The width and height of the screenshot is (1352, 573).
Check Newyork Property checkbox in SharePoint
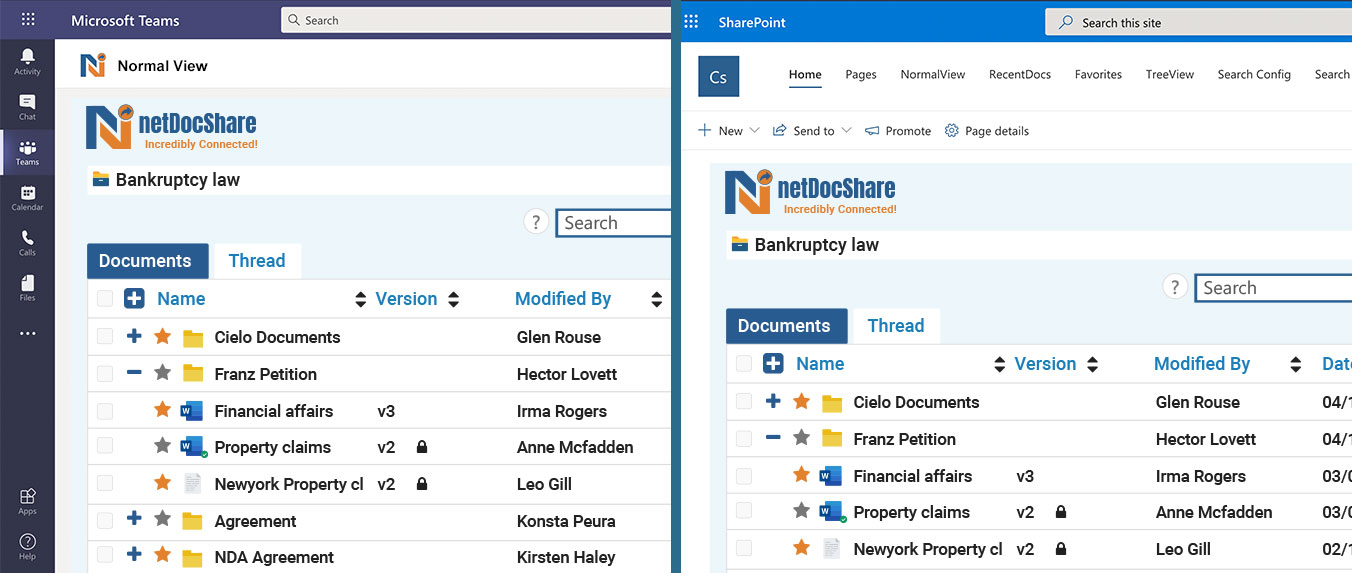(744, 548)
